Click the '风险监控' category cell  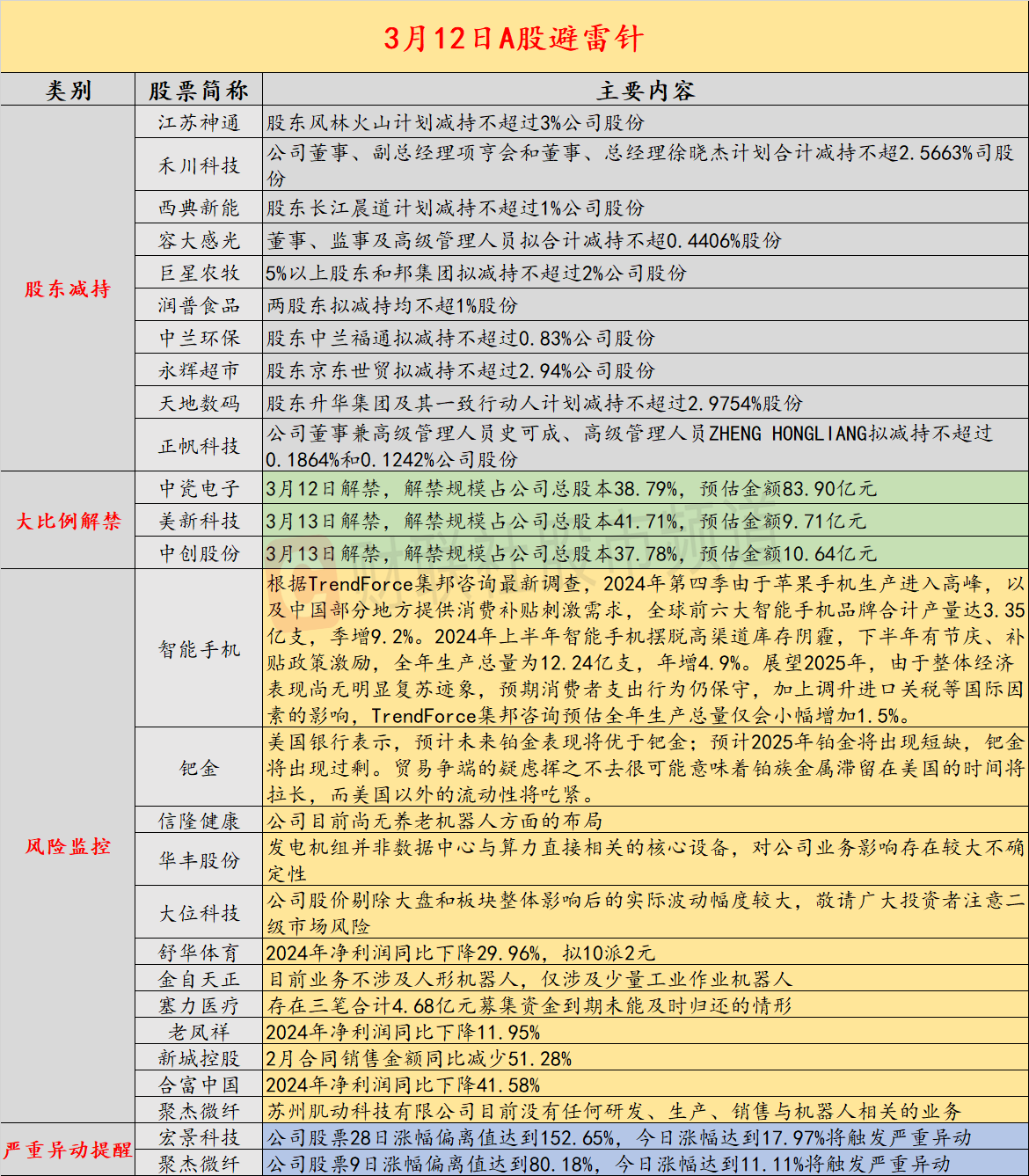68,846
